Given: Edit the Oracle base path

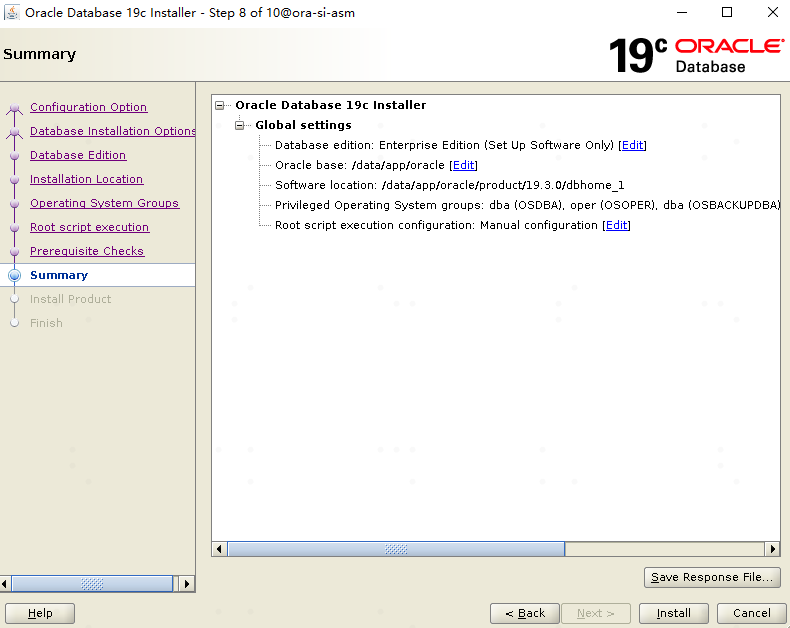Looking at the screenshot, I should click(464, 165).
